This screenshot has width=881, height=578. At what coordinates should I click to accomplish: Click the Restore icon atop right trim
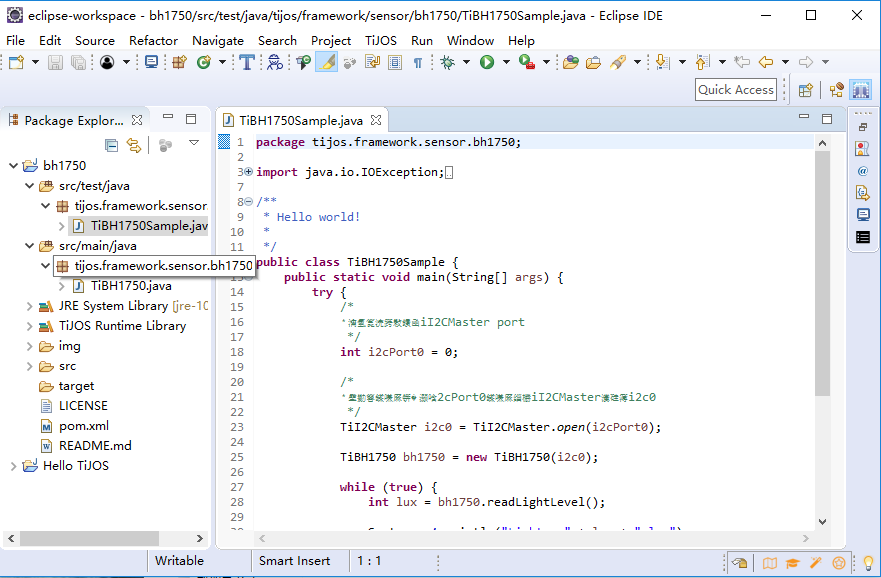click(x=862, y=127)
